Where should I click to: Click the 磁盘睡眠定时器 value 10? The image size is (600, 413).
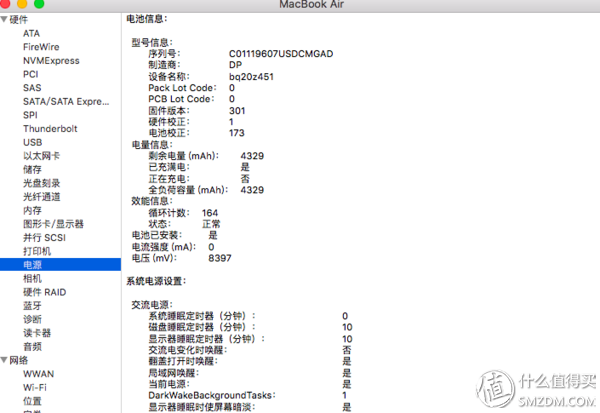pyautogui.click(x=347, y=328)
